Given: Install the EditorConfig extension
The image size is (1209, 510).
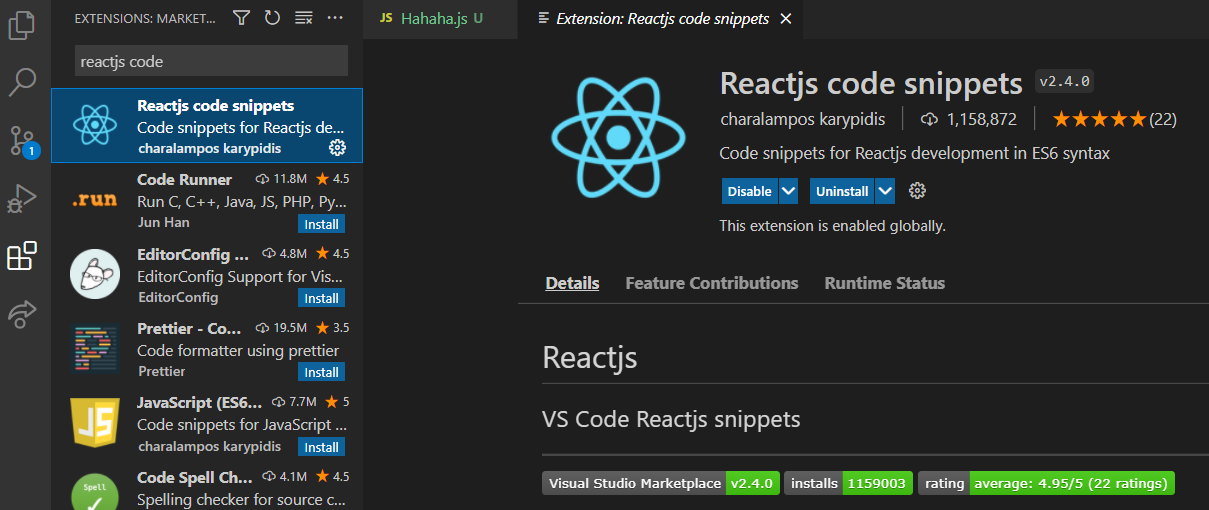Looking at the screenshot, I should (x=321, y=298).
